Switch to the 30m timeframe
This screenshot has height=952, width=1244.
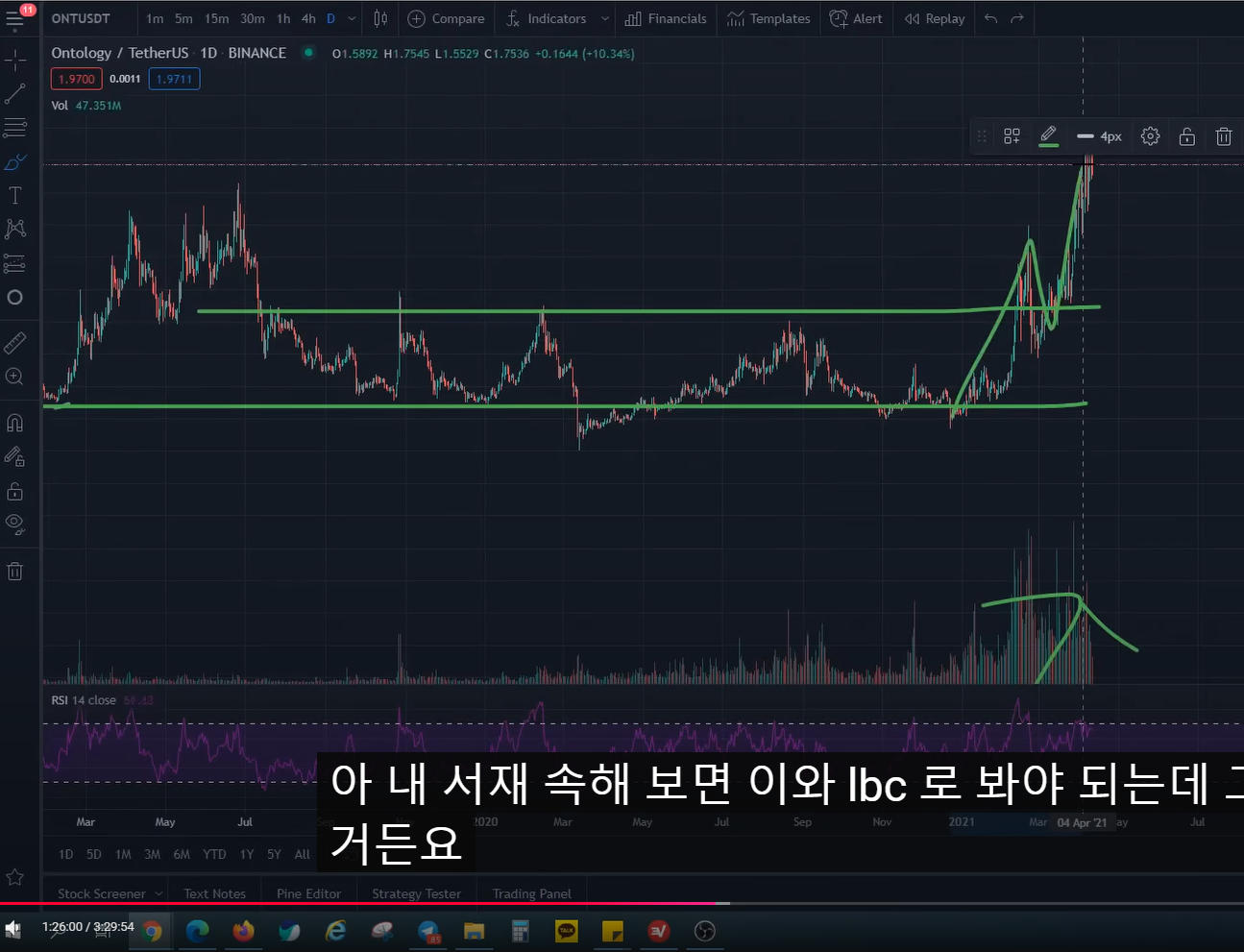tap(253, 18)
